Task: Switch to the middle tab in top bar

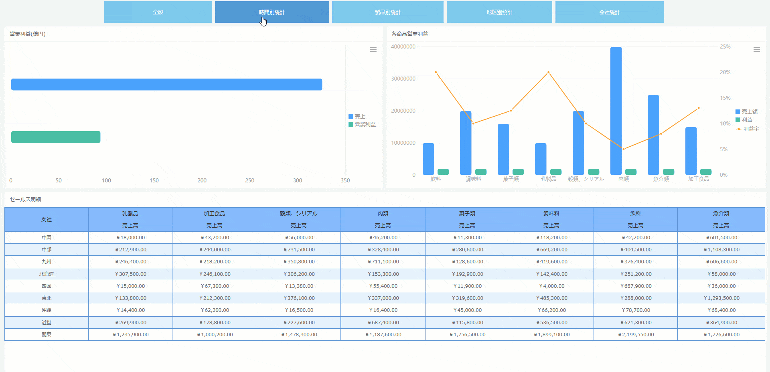Action: 387,12
